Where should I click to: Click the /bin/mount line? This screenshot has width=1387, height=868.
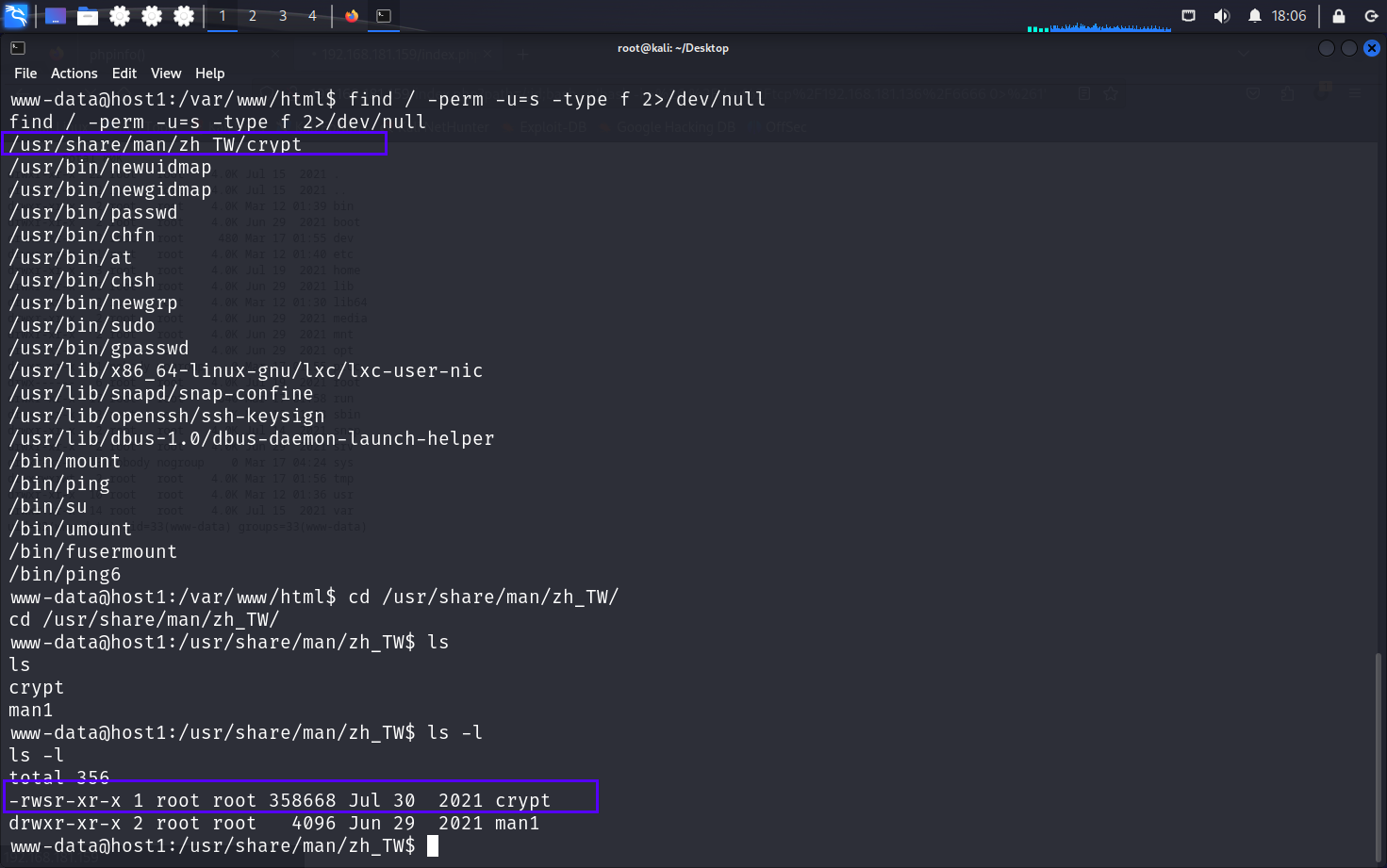pyautogui.click(x=65, y=461)
